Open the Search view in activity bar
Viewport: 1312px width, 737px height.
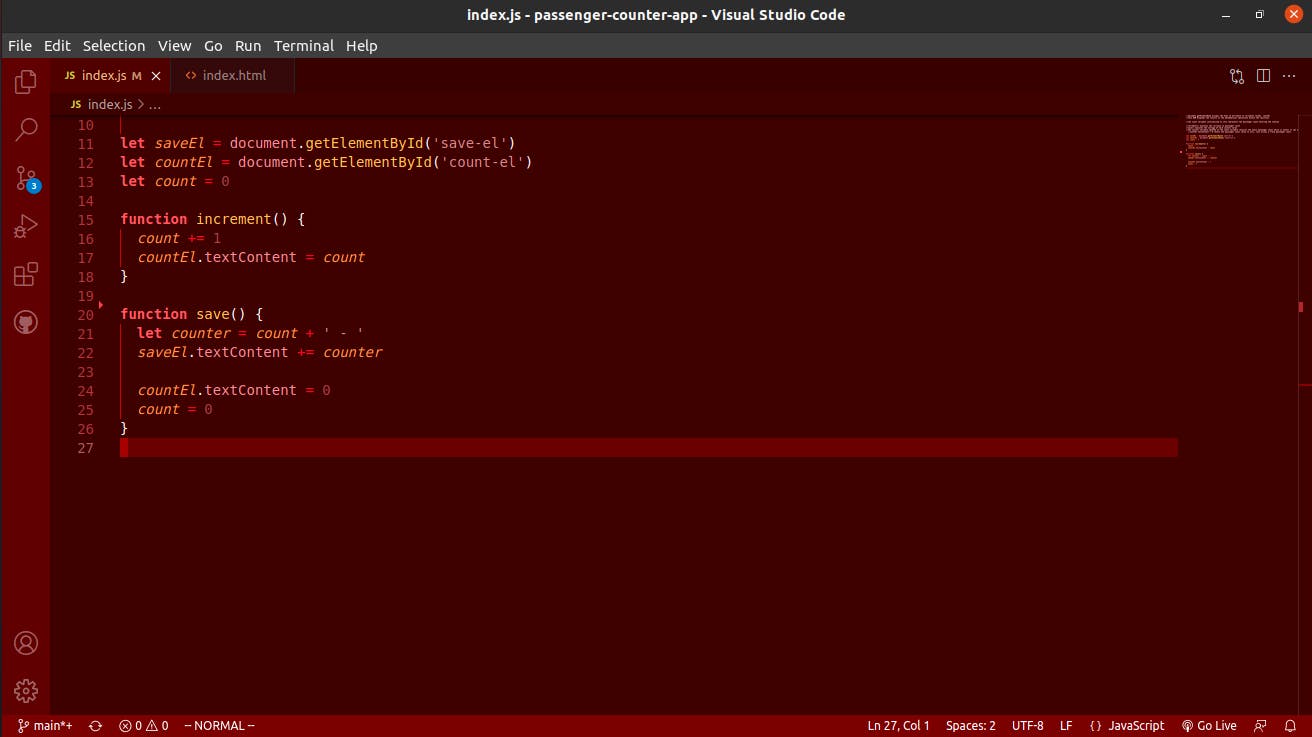pyautogui.click(x=26, y=130)
